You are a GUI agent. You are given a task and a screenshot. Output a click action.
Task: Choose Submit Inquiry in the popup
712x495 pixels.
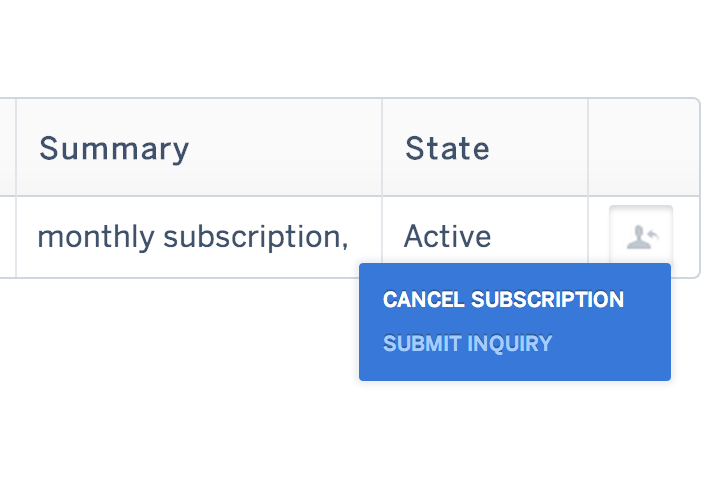(467, 344)
